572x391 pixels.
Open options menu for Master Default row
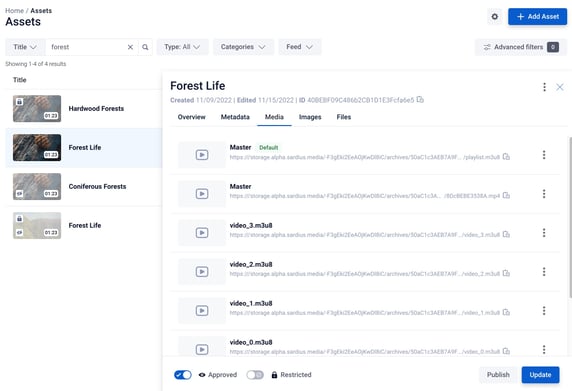coord(544,155)
